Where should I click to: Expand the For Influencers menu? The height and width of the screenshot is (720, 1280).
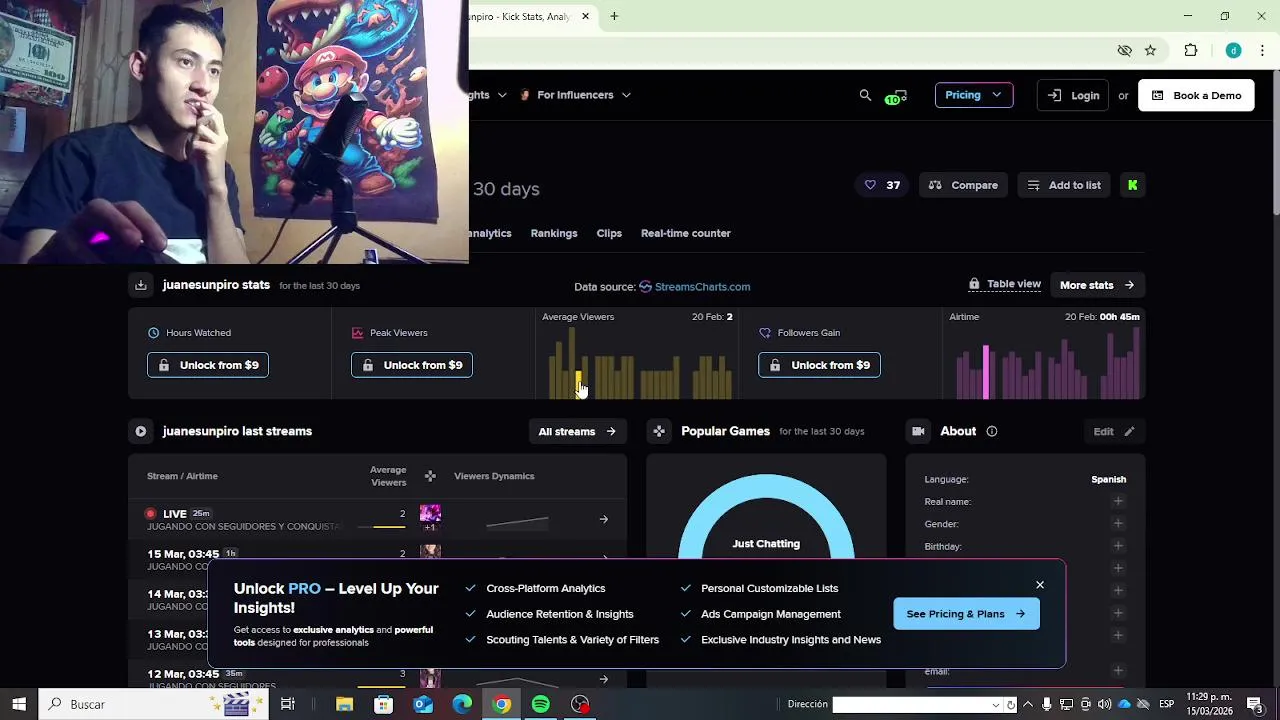pyautogui.click(x=576, y=95)
